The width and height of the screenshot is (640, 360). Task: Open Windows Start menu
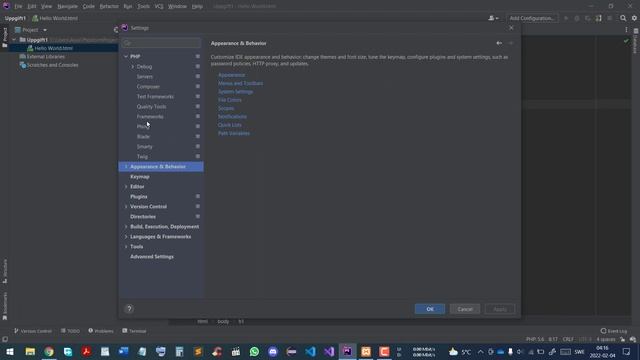(10, 351)
